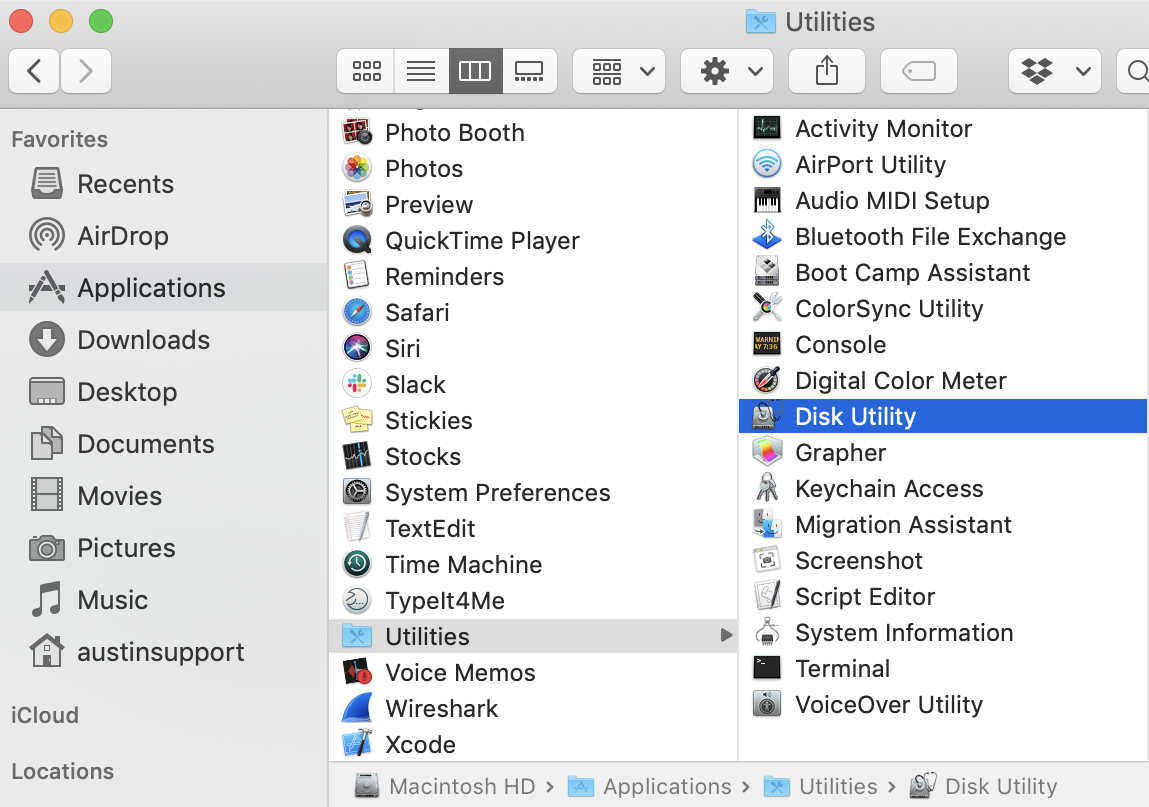Select the Xcode app icon
Screen dimensions: 1149x807
(x=357, y=744)
